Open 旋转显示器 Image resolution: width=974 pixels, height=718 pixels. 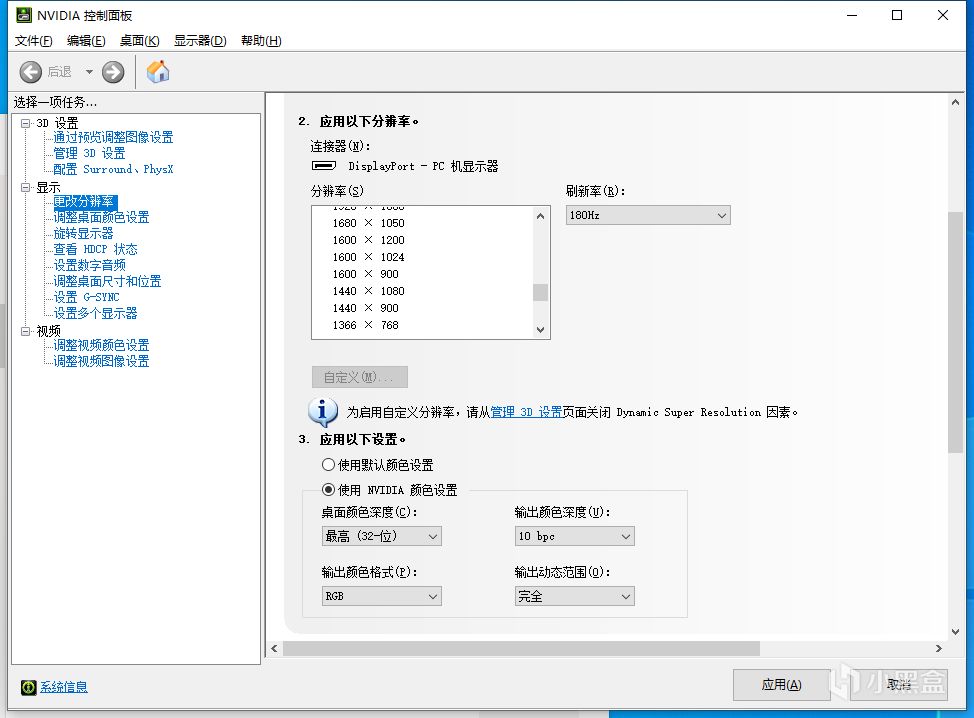tap(83, 233)
